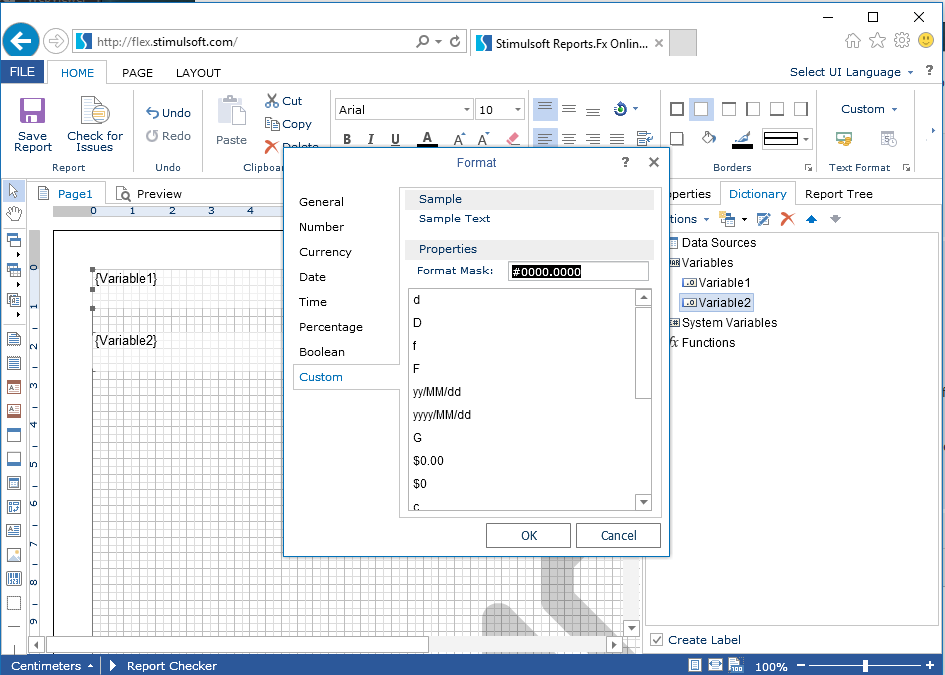Switch to the Report Tree tab
945x675 pixels.
(x=838, y=194)
